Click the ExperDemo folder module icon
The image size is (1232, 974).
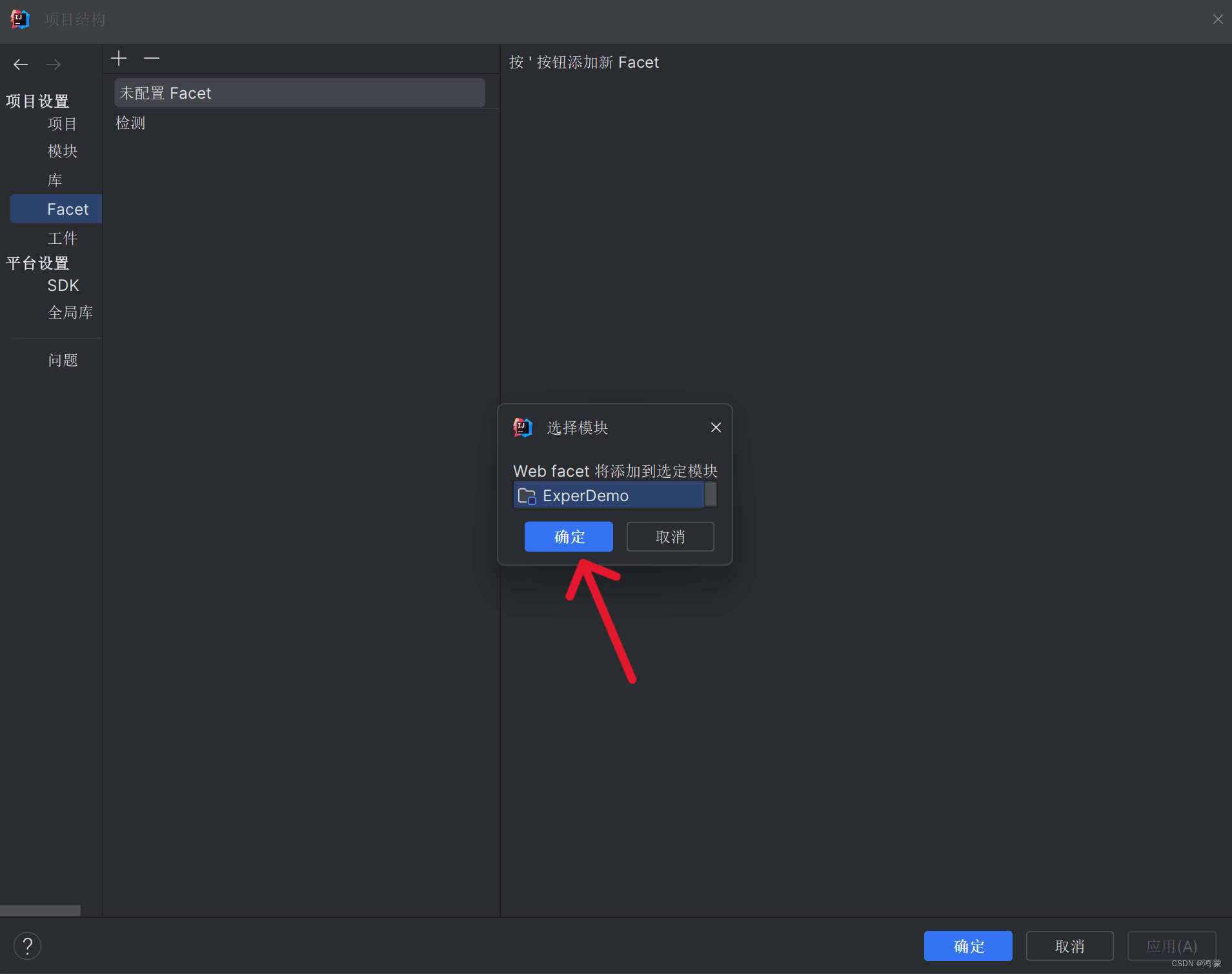[527, 496]
